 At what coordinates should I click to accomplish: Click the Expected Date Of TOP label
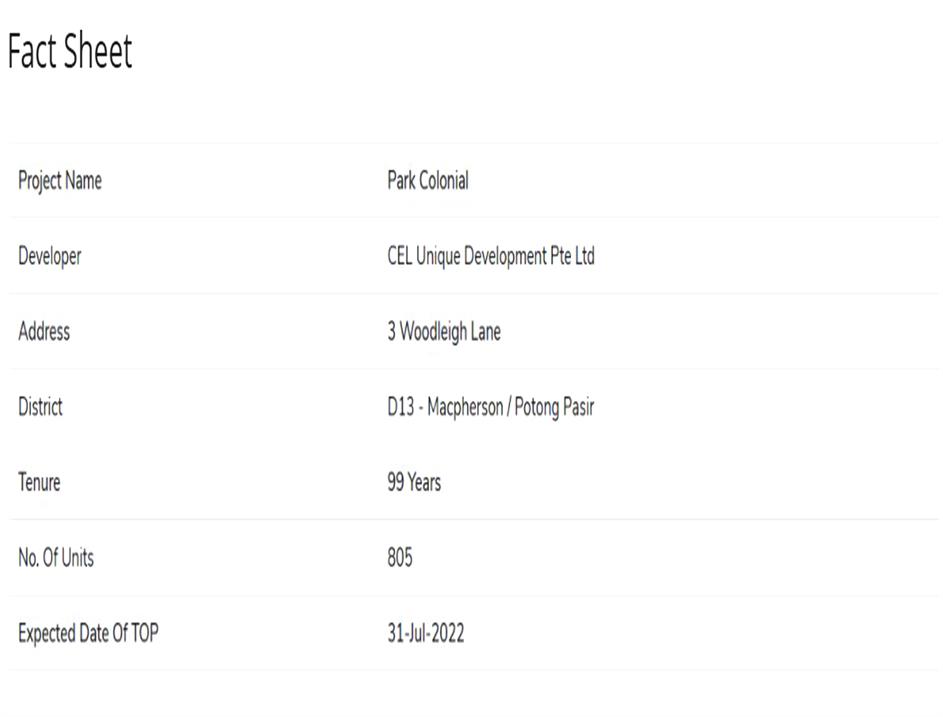click(88, 634)
